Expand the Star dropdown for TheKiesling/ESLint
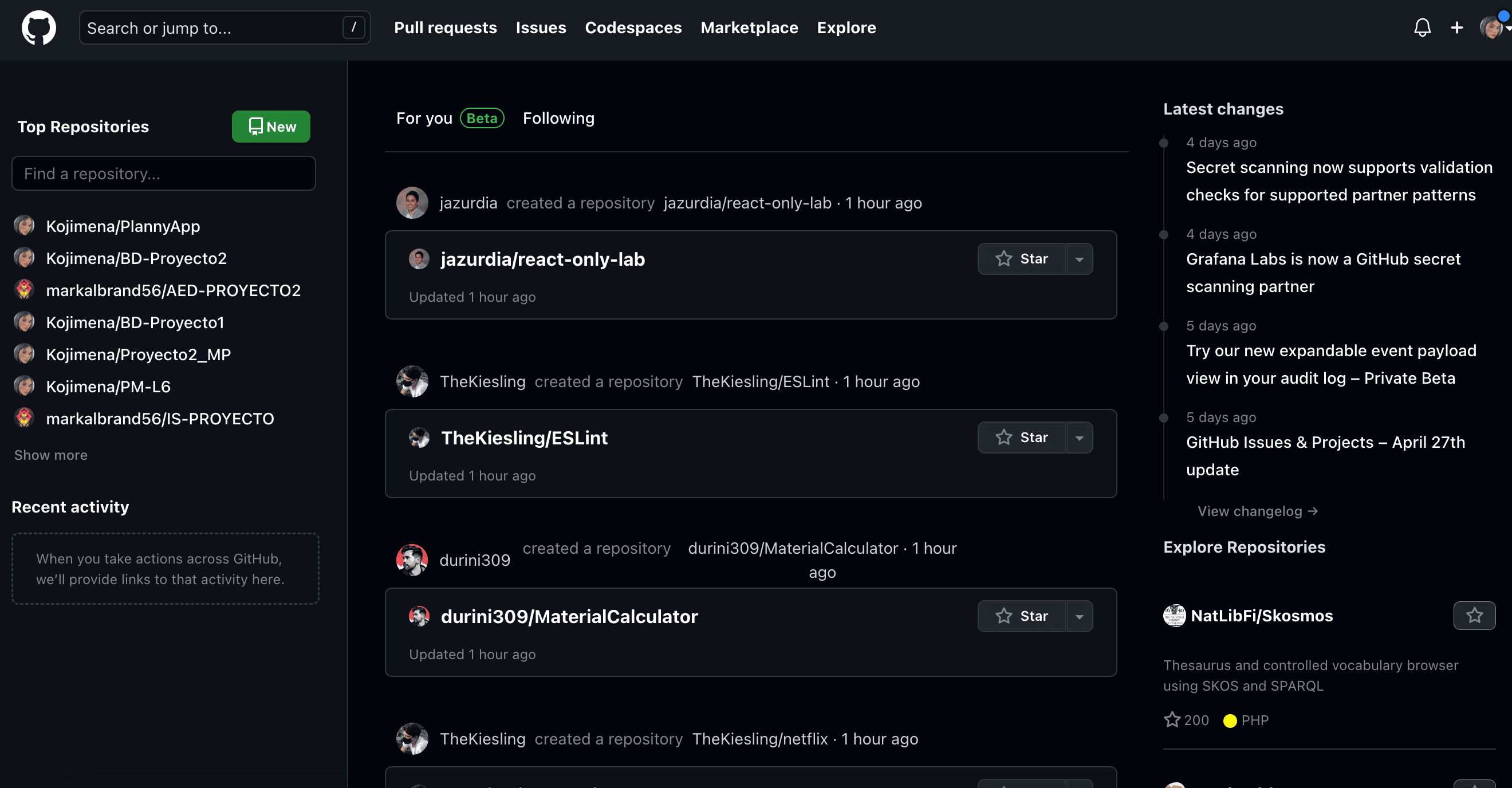This screenshot has height=788, width=1512. pyautogui.click(x=1078, y=438)
